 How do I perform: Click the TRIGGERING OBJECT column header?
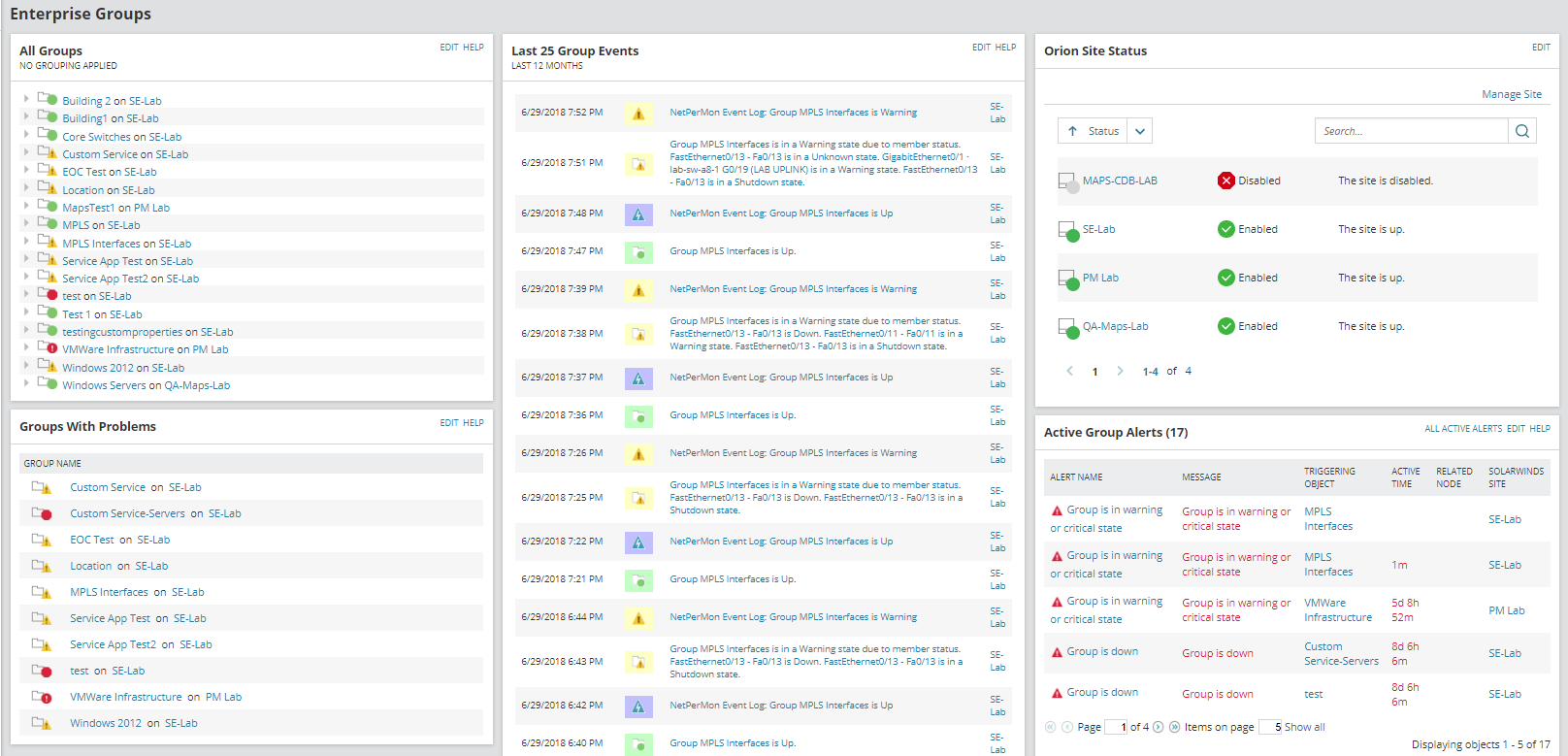[1330, 477]
